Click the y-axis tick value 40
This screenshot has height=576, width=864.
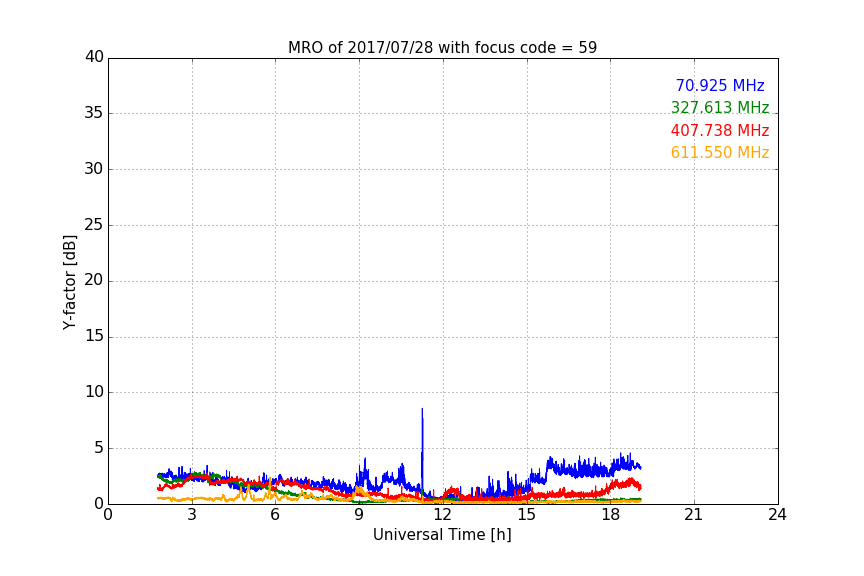94,57
